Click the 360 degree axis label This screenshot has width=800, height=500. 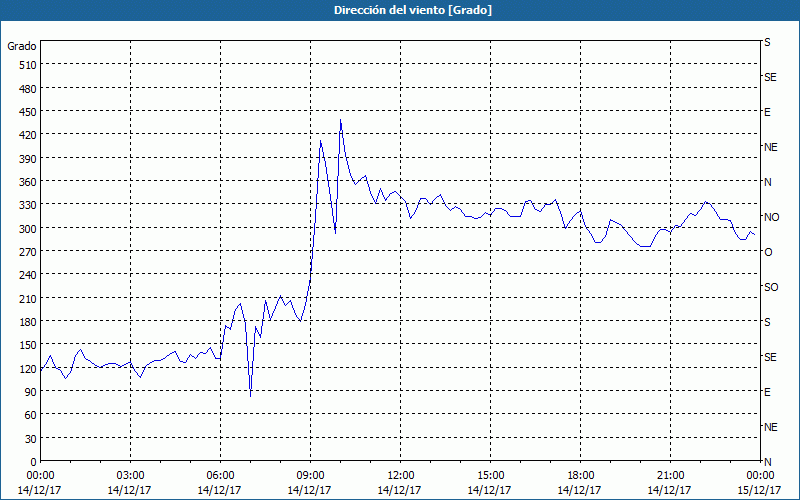28,182
